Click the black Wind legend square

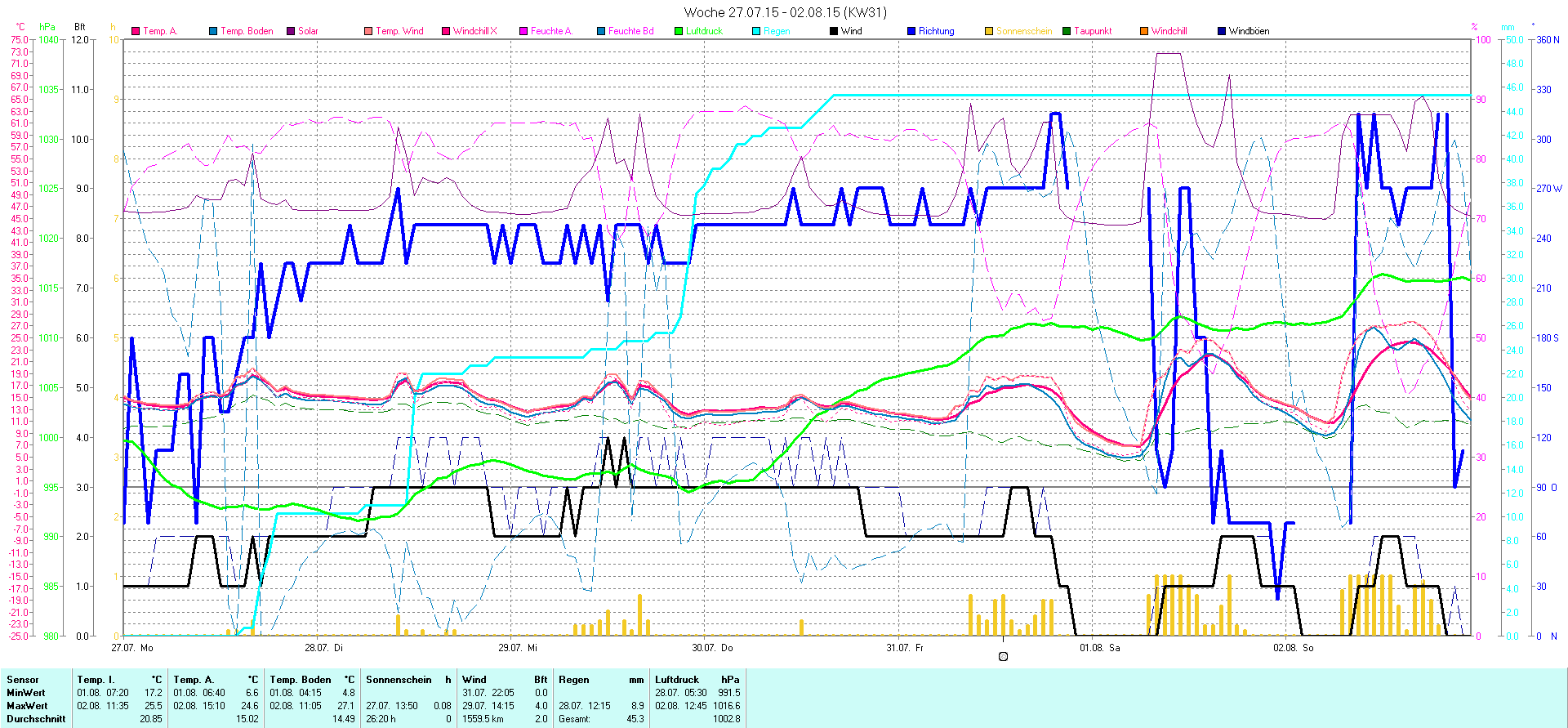point(834,31)
